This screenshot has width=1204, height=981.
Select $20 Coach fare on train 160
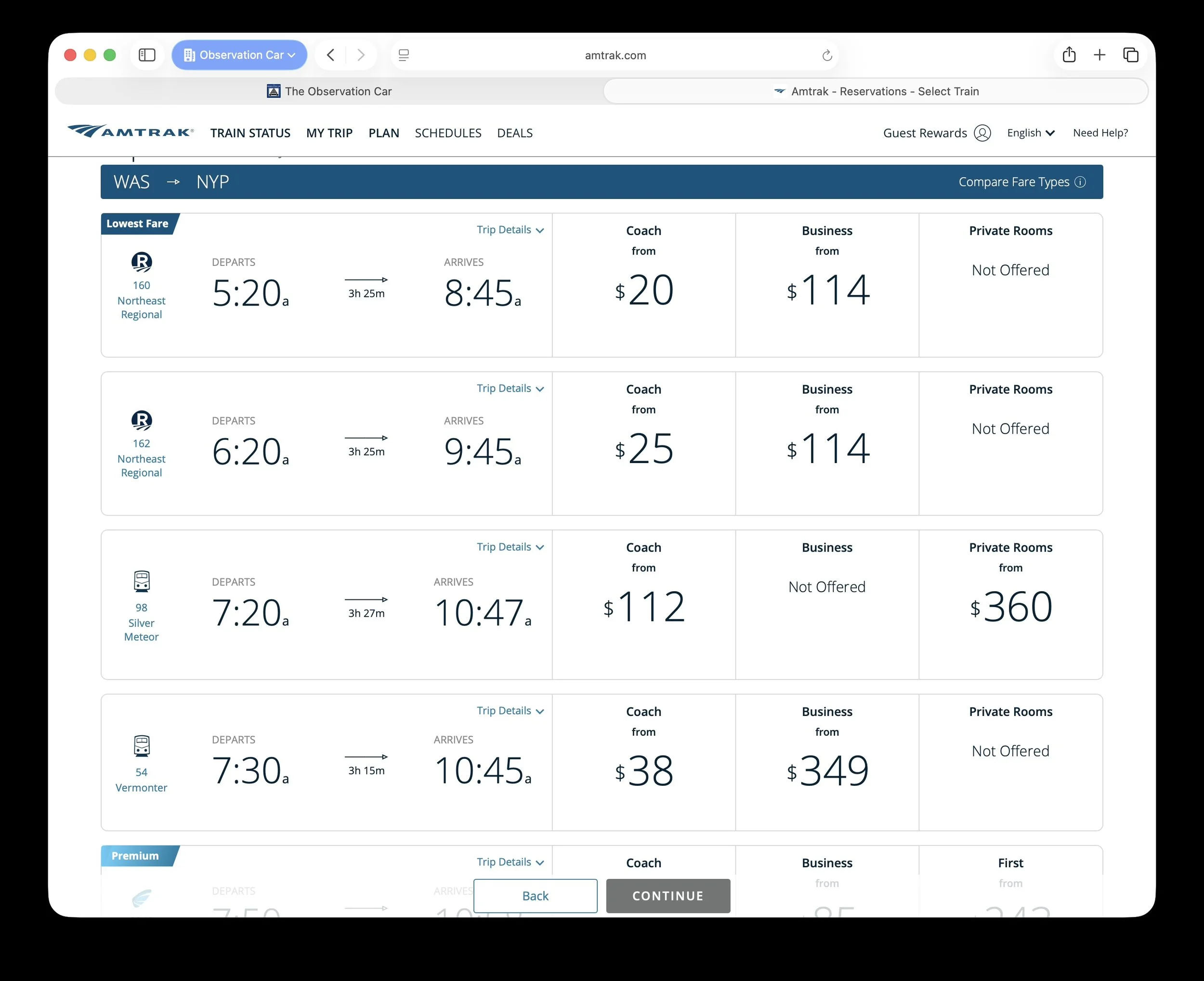click(644, 290)
